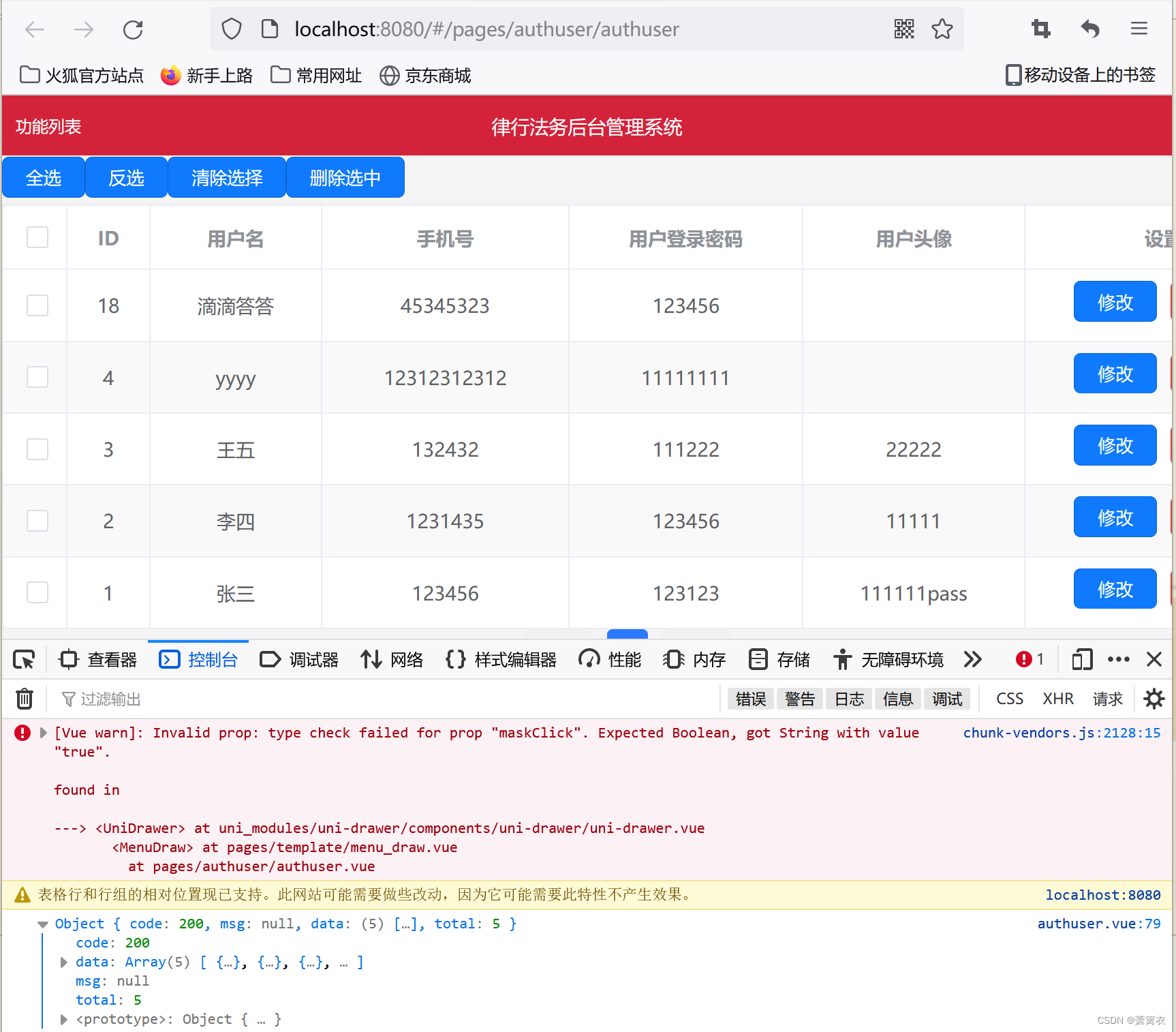Click the QR code icon in address bar
Image resolution: width=1176 pixels, height=1032 pixels.
point(904,29)
